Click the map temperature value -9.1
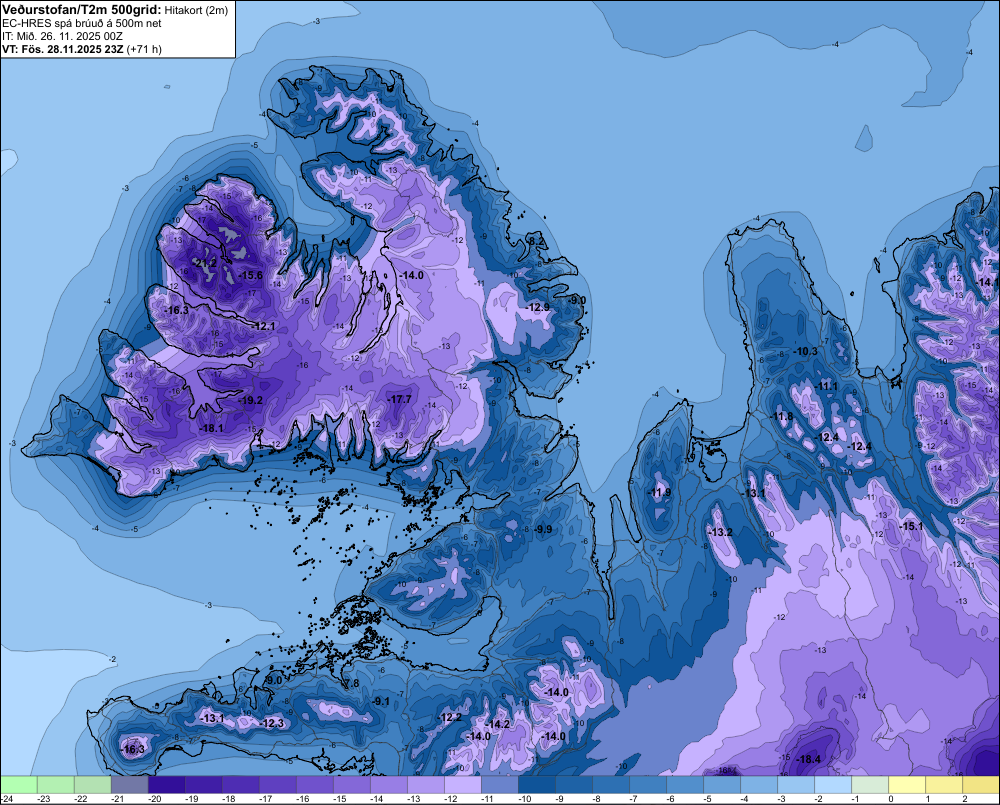 click(381, 701)
